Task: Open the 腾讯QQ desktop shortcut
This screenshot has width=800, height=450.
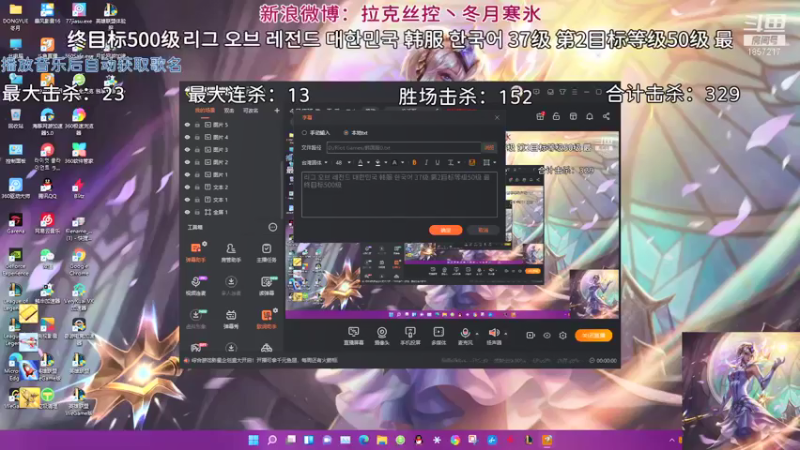Action: coord(47,188)
